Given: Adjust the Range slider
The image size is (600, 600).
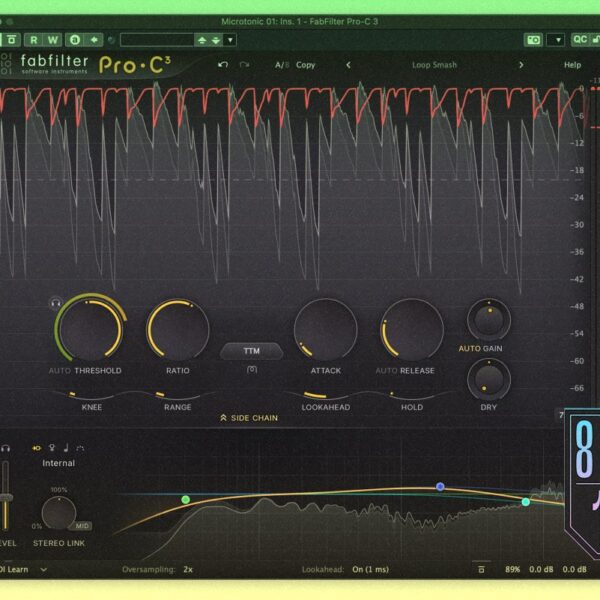Looking at the screenshot, I should pyautogui.click(x=178, y=395).
